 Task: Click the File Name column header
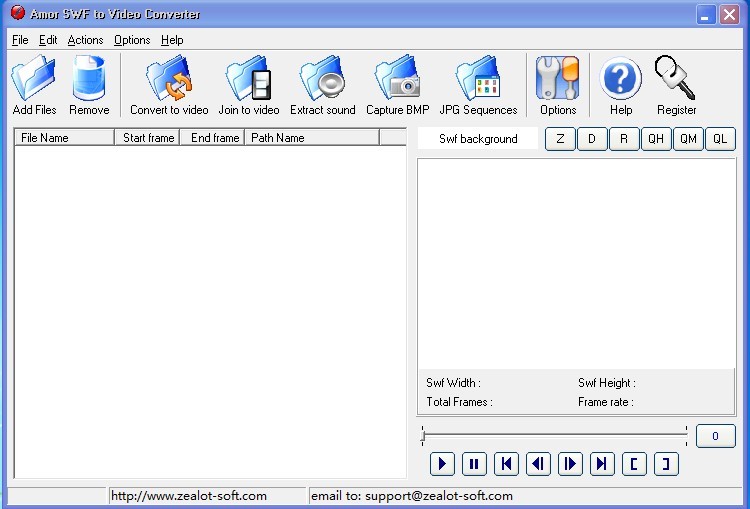[x=64, y=138]
